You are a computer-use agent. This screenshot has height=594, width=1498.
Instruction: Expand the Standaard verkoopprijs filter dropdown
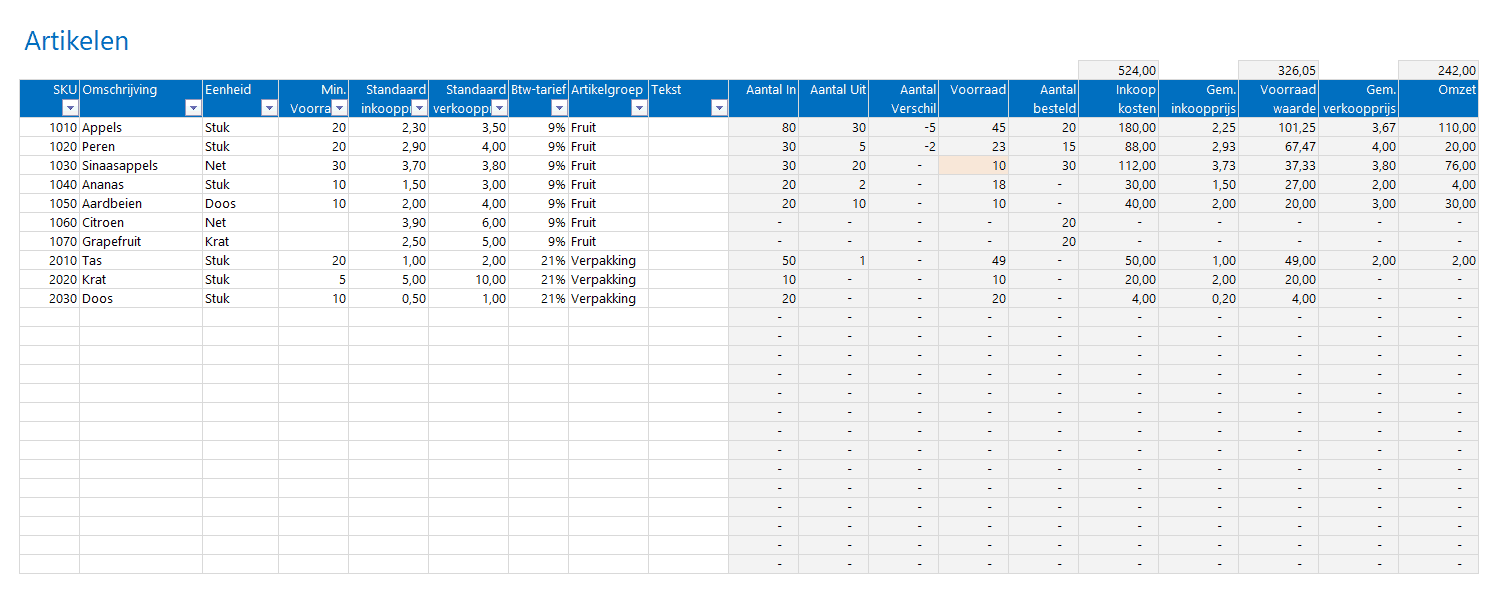pos(498,106)
